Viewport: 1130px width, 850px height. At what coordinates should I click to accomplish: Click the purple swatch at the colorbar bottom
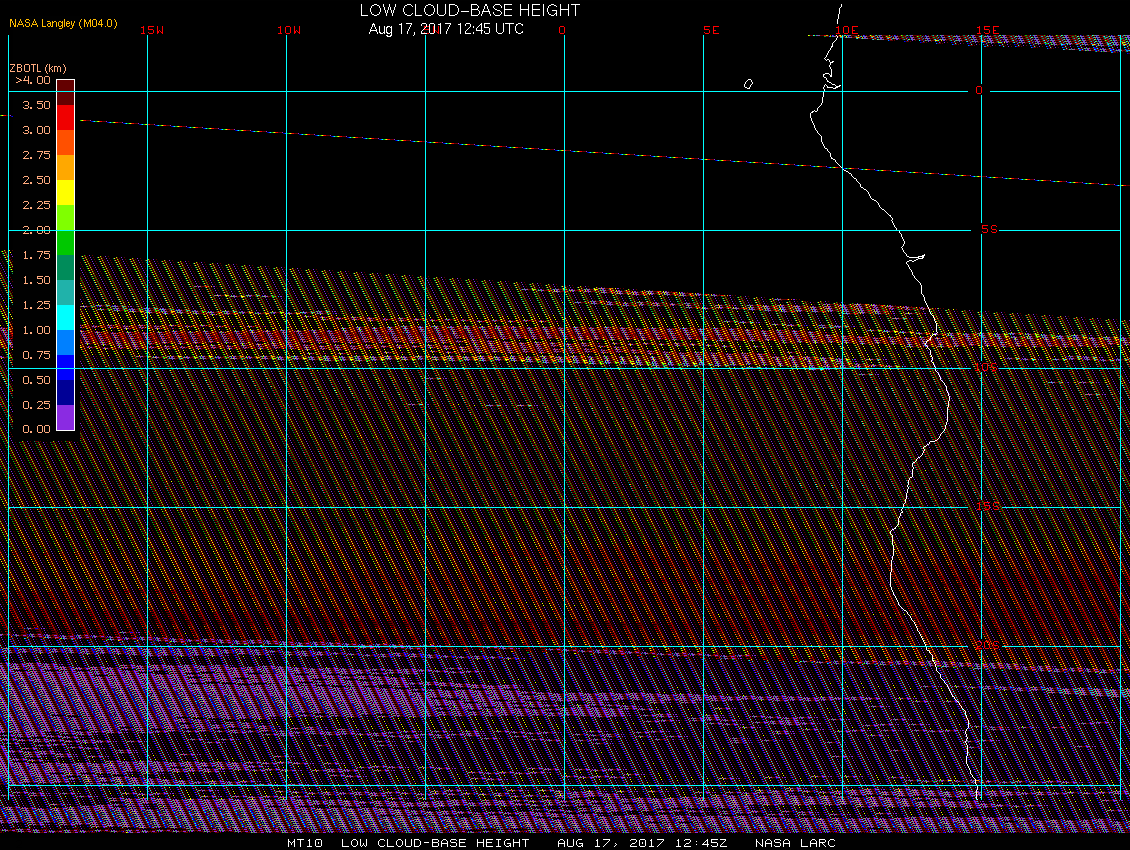tap(65, 417)
